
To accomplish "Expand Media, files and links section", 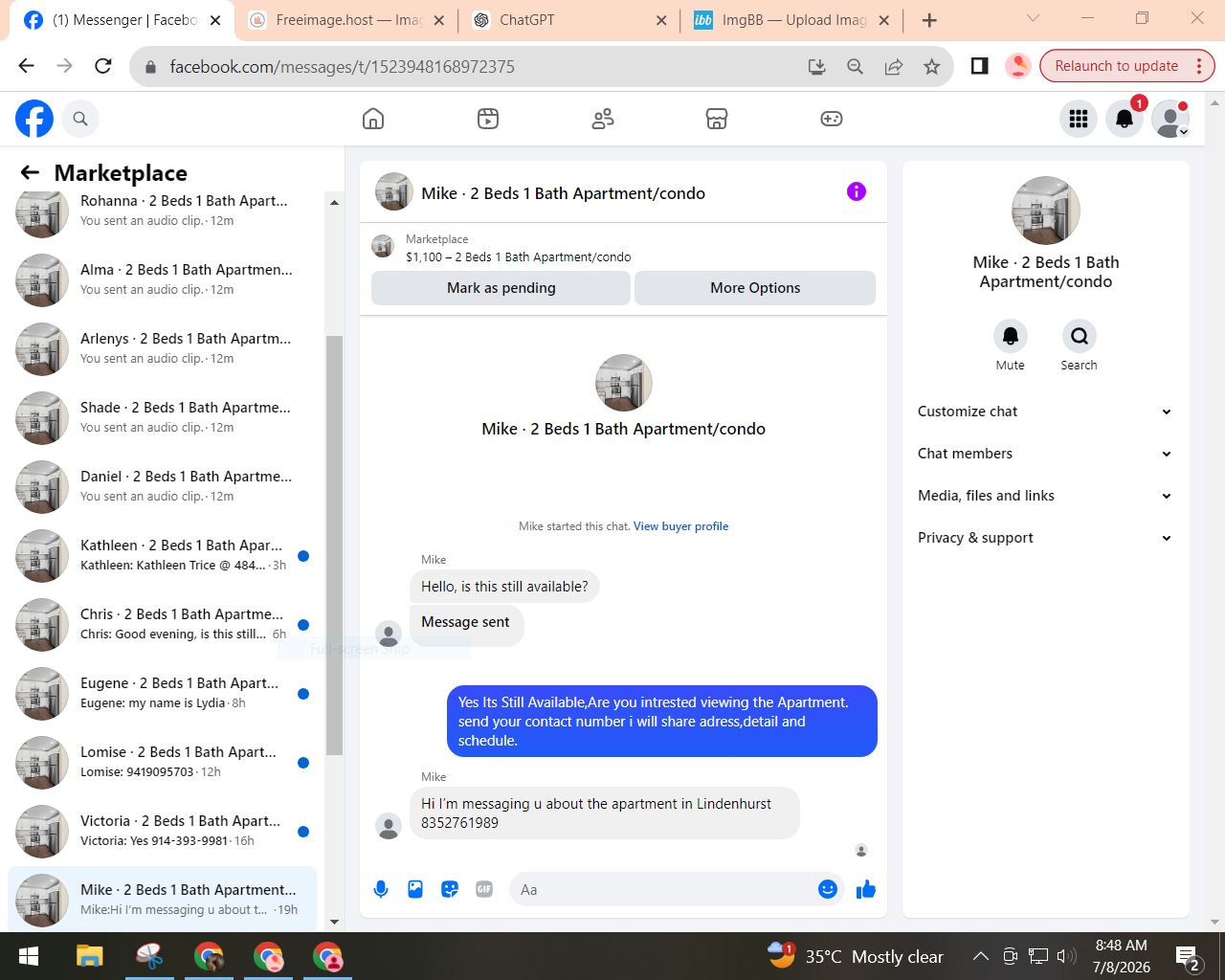I will 1045,496.
